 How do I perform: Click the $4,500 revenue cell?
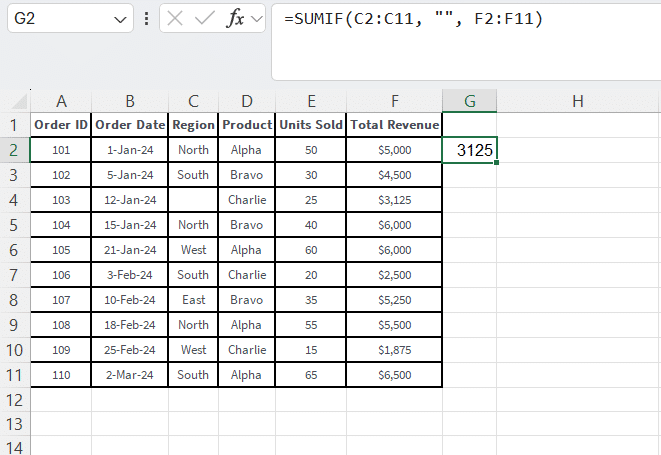pos(394,175)
